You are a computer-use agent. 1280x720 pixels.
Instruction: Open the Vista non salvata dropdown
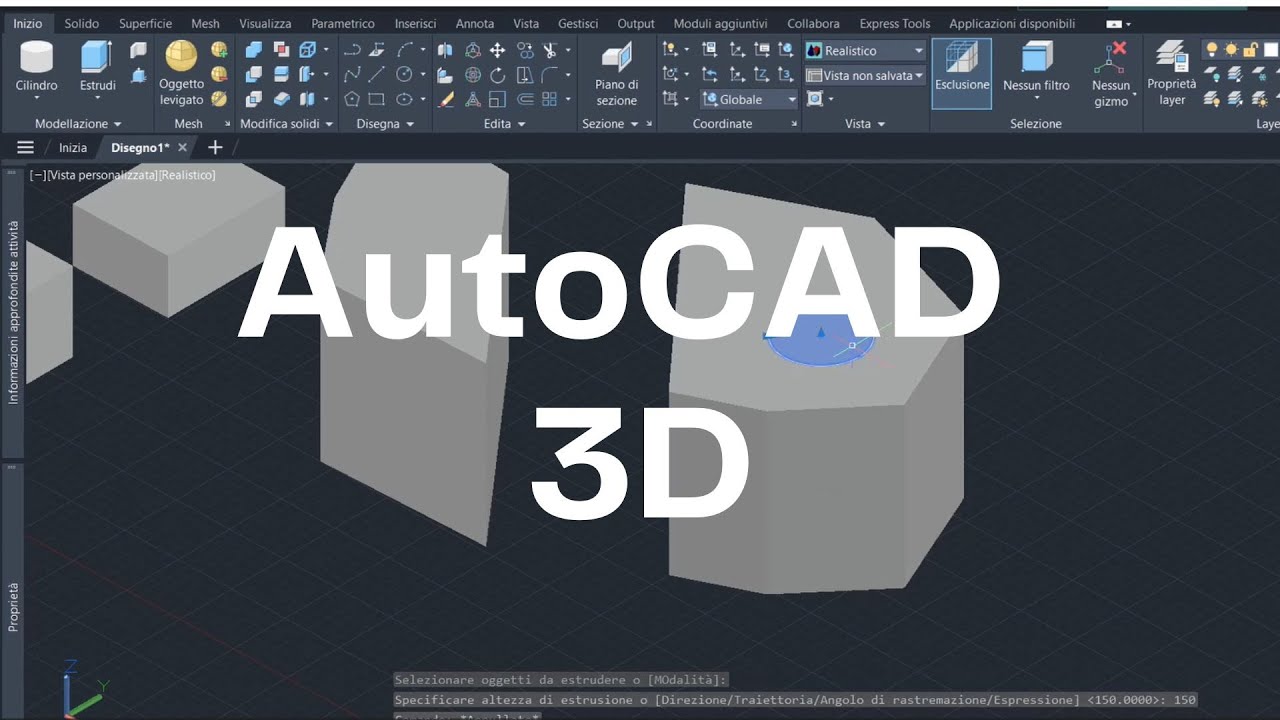865,75
